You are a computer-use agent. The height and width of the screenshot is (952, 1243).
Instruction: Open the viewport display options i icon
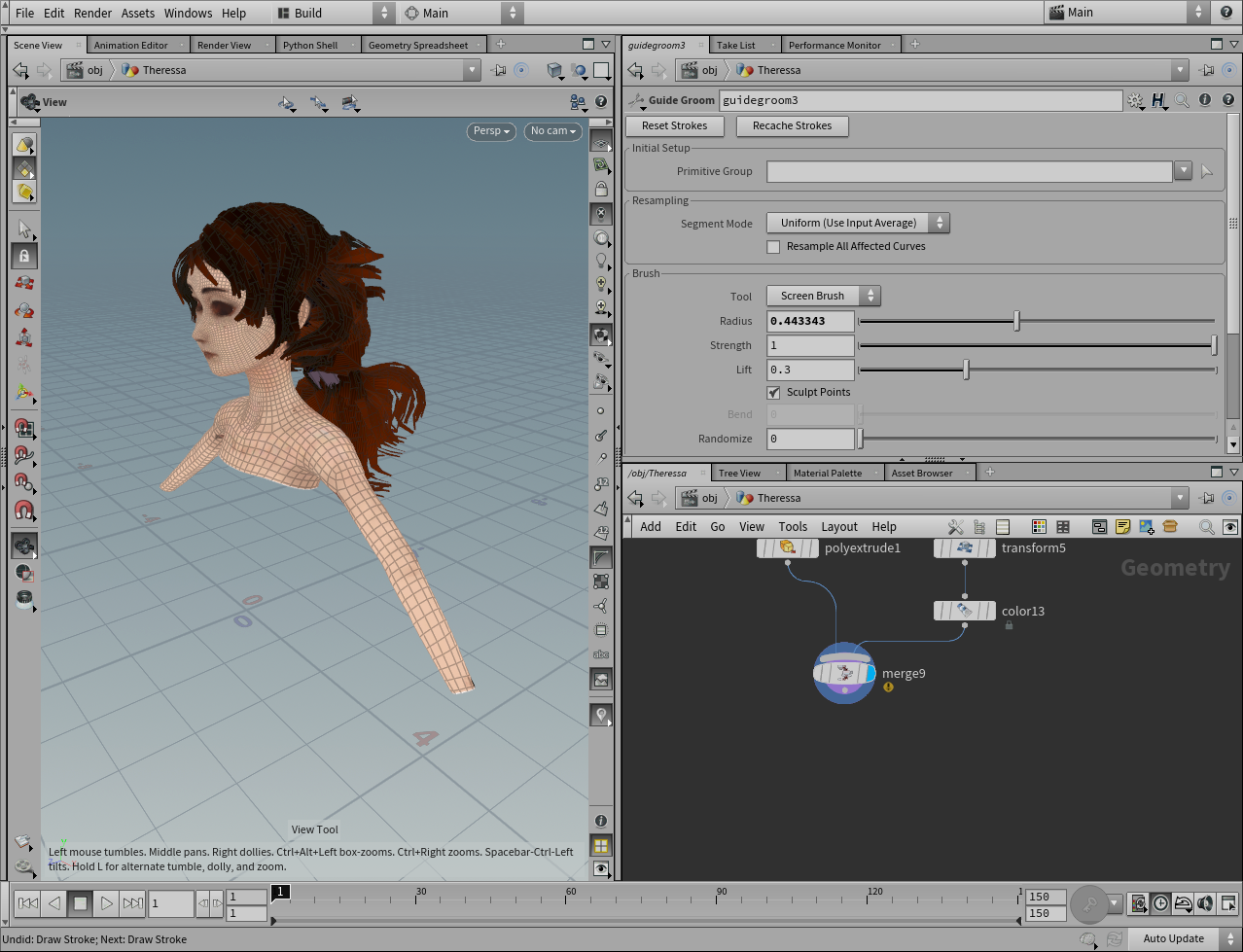click(601, 822)
